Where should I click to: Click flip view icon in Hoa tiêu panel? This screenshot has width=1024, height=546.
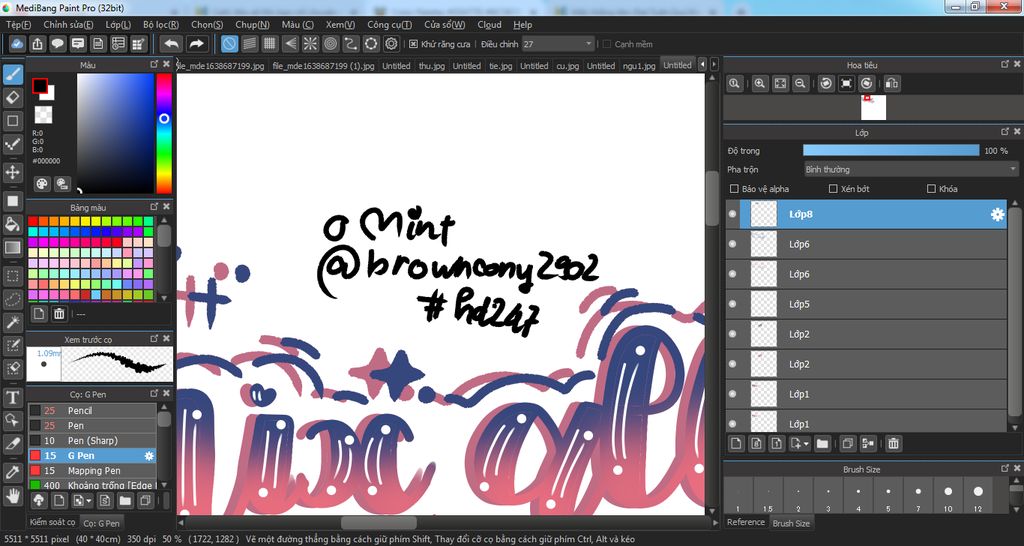pyautogui.click(x=891, y=83)
